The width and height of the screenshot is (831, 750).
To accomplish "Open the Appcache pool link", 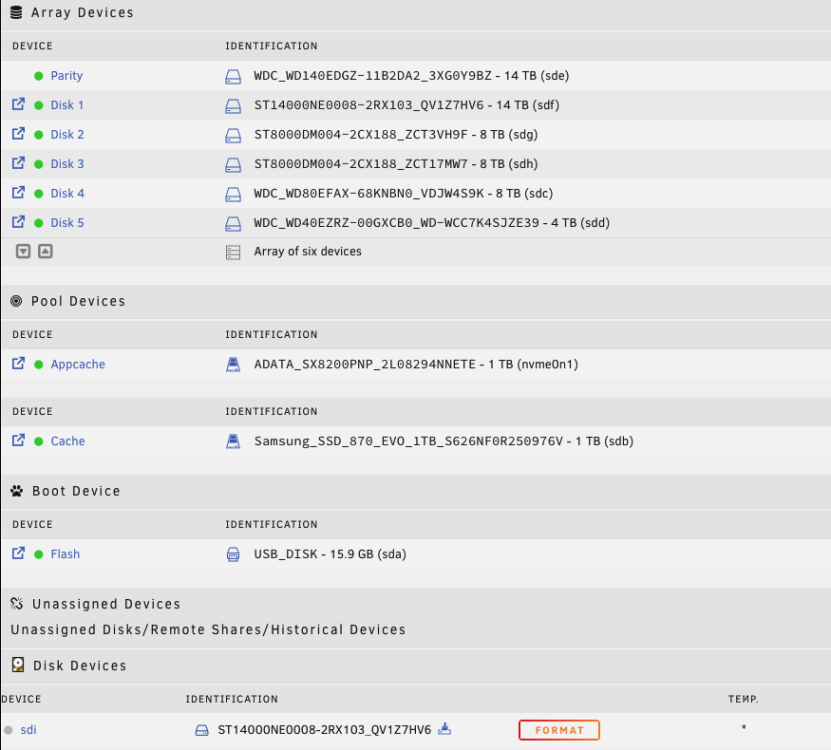I will pyautogui.click(x=78, y=364).
